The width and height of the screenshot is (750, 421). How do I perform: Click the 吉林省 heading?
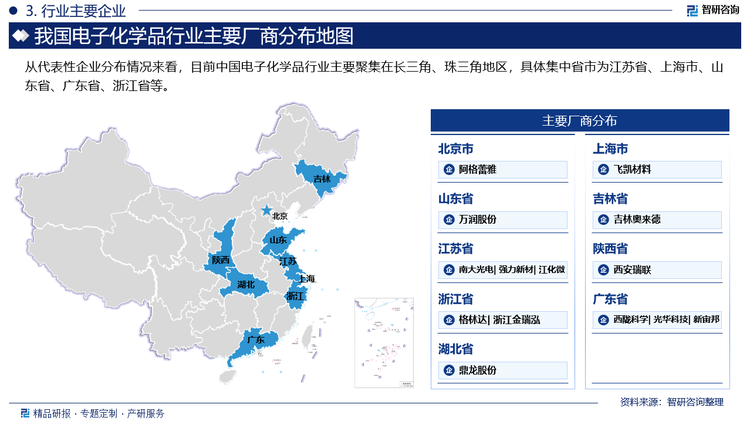tap(610, 199)
